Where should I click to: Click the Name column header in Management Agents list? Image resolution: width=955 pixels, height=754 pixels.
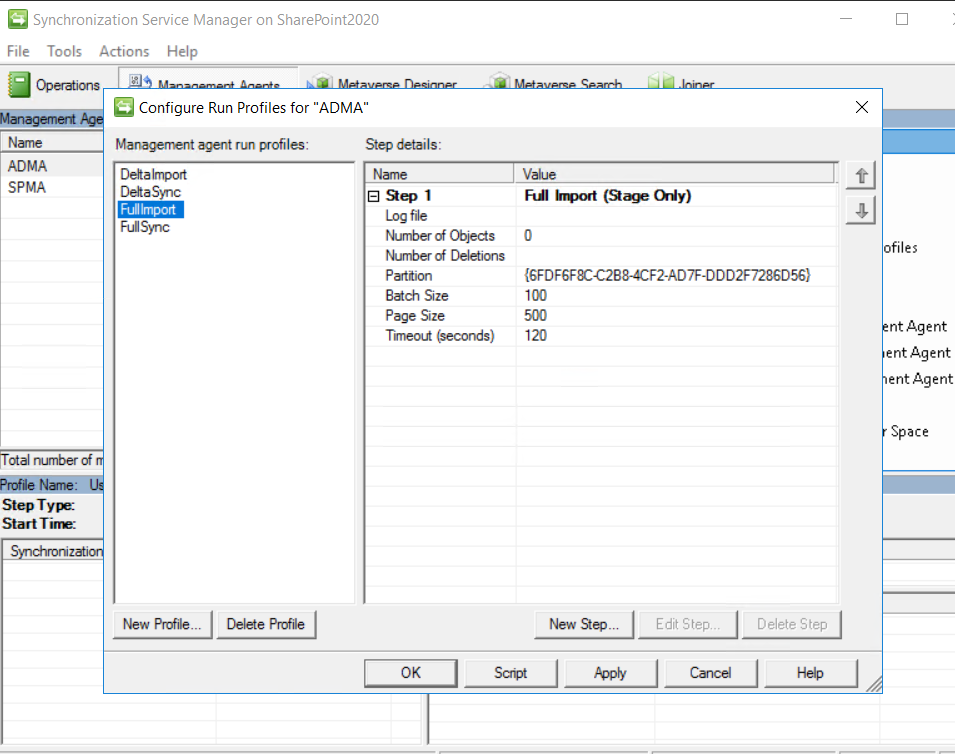coord(52,143)
